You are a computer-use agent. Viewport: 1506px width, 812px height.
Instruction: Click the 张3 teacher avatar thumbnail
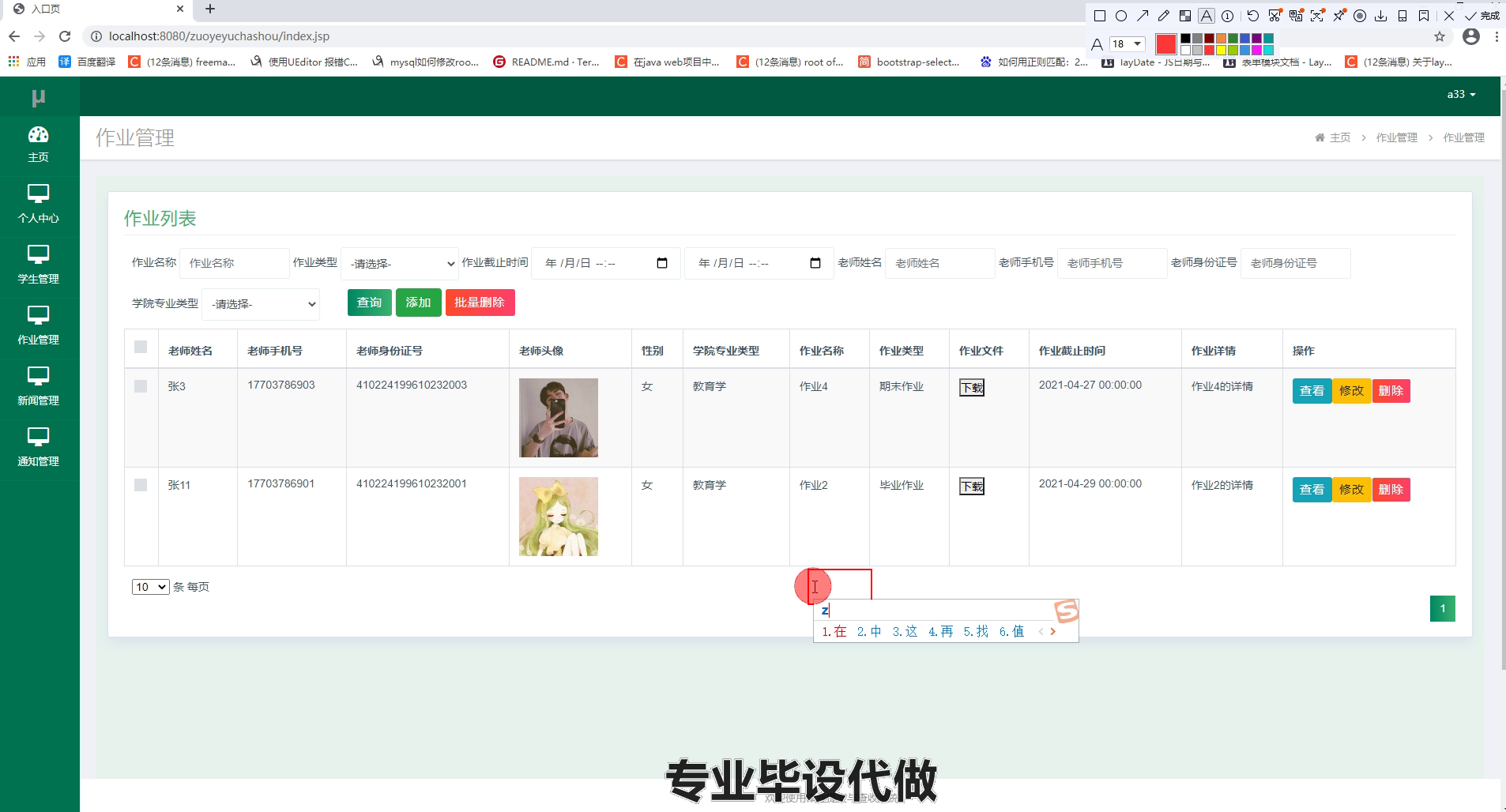tap(559, 418)
